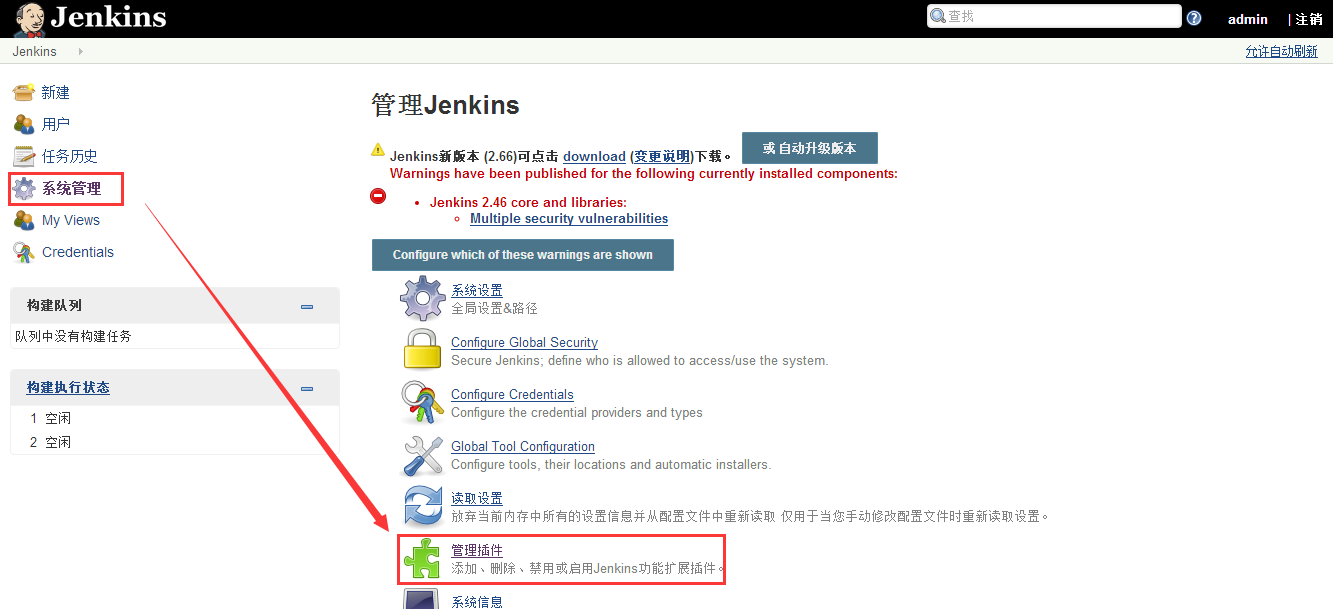Click the Configure Global Security padlock icon
Image resolution: width=1333 pixels, height=609 pixels.
[x=422, y=350]
